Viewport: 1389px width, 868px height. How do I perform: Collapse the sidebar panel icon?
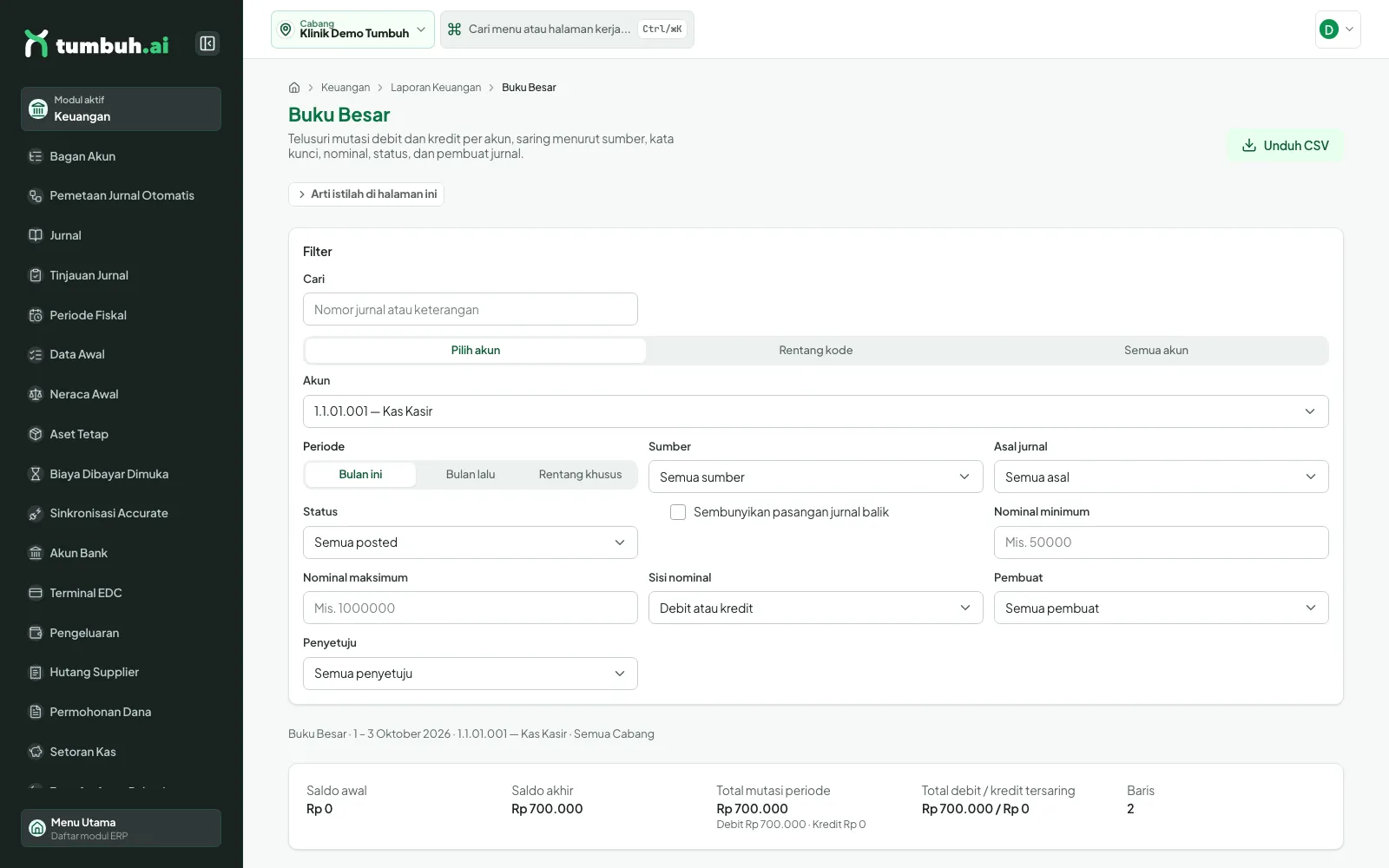(x=207, y=43)
